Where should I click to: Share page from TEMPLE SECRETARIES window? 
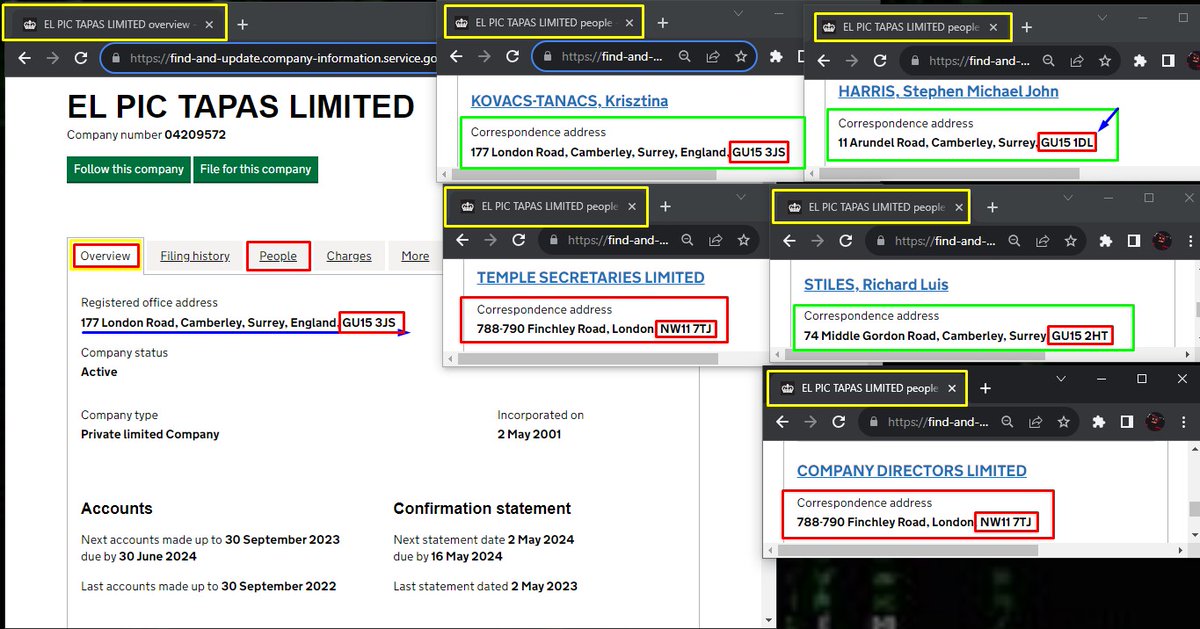pos(716,240)
